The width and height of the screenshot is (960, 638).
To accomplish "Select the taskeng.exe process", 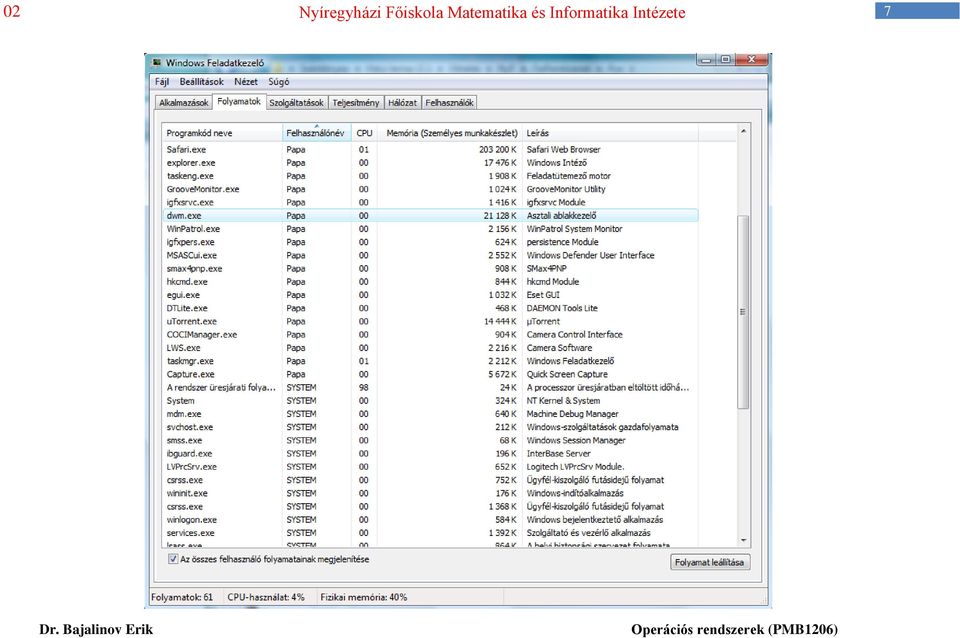I will pos(430,176).
